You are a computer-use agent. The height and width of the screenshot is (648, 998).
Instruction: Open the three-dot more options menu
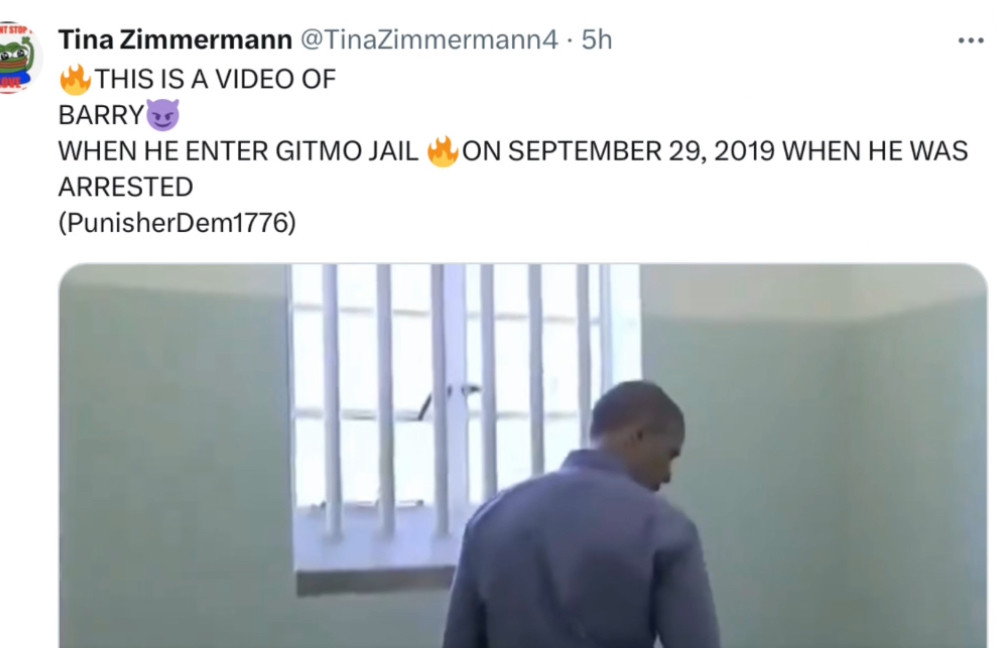[x=970, y=41]
